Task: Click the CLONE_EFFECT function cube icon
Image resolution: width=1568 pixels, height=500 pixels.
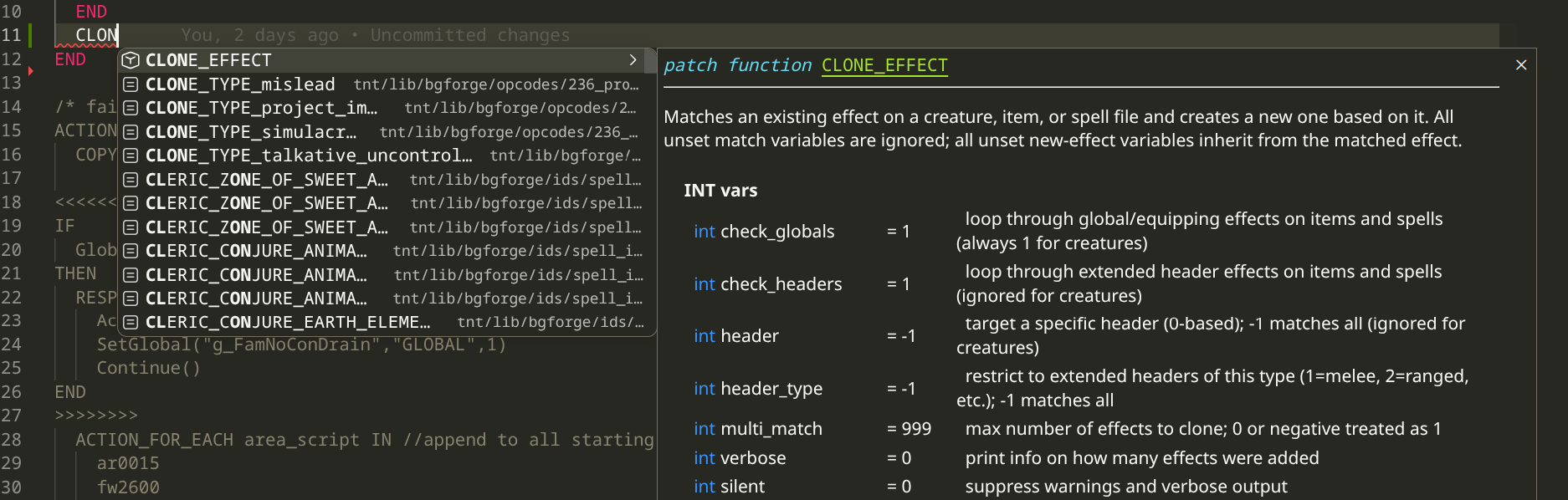Action: (x=131, y=60)
